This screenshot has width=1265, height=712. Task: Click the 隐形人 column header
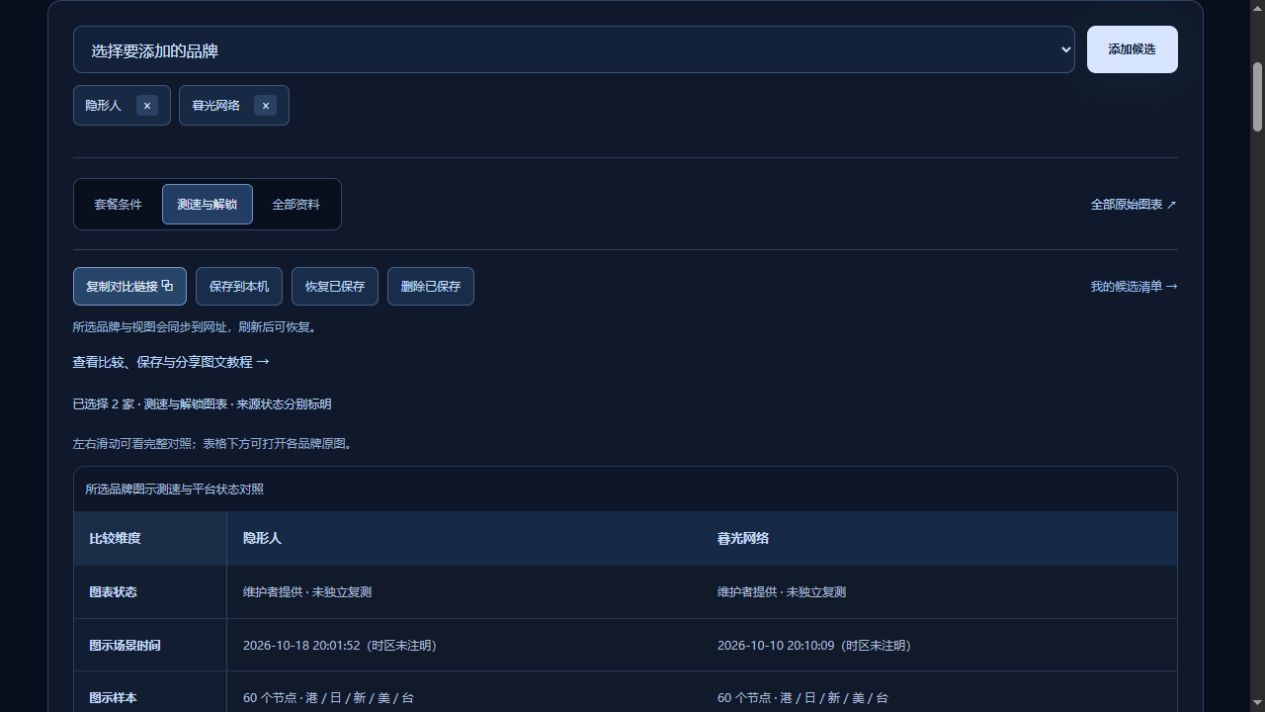(464, 539)
